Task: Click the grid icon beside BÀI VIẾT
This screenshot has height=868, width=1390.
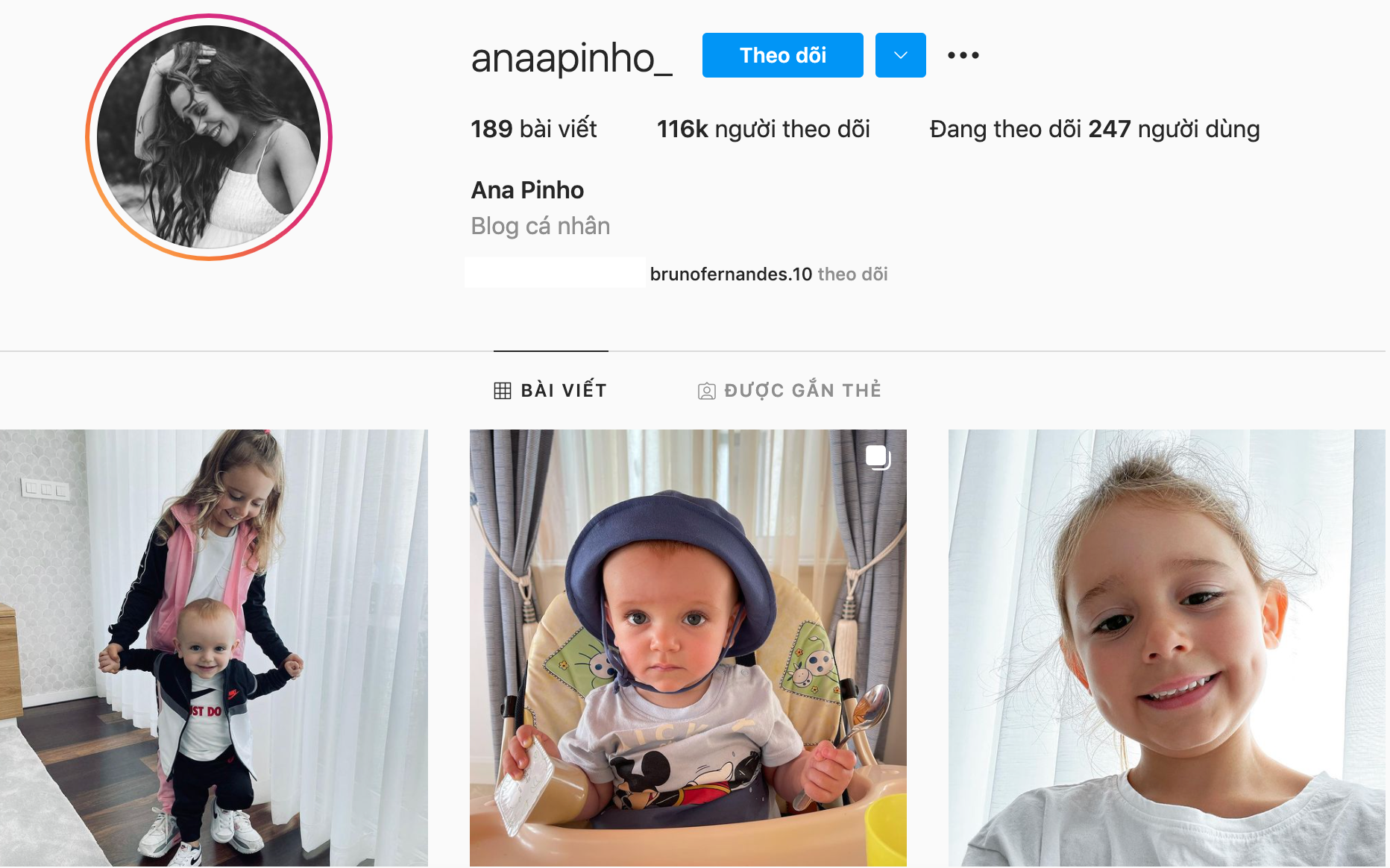Action: [503, 390]
